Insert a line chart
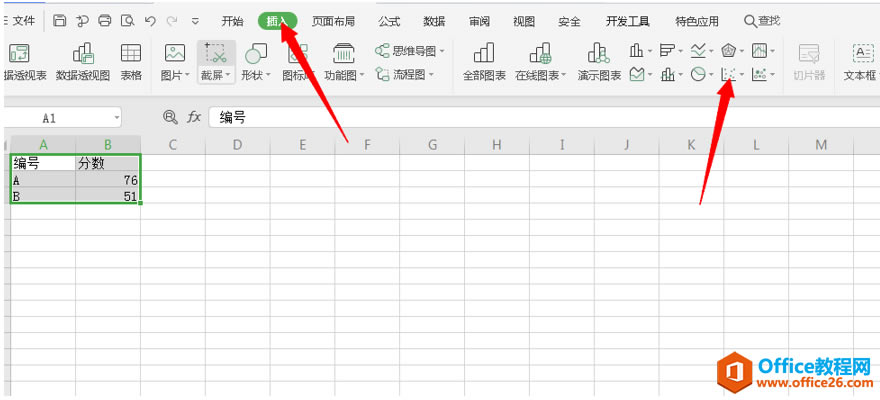The width and height of the screenshot is (880, 400). click(698, 51)
